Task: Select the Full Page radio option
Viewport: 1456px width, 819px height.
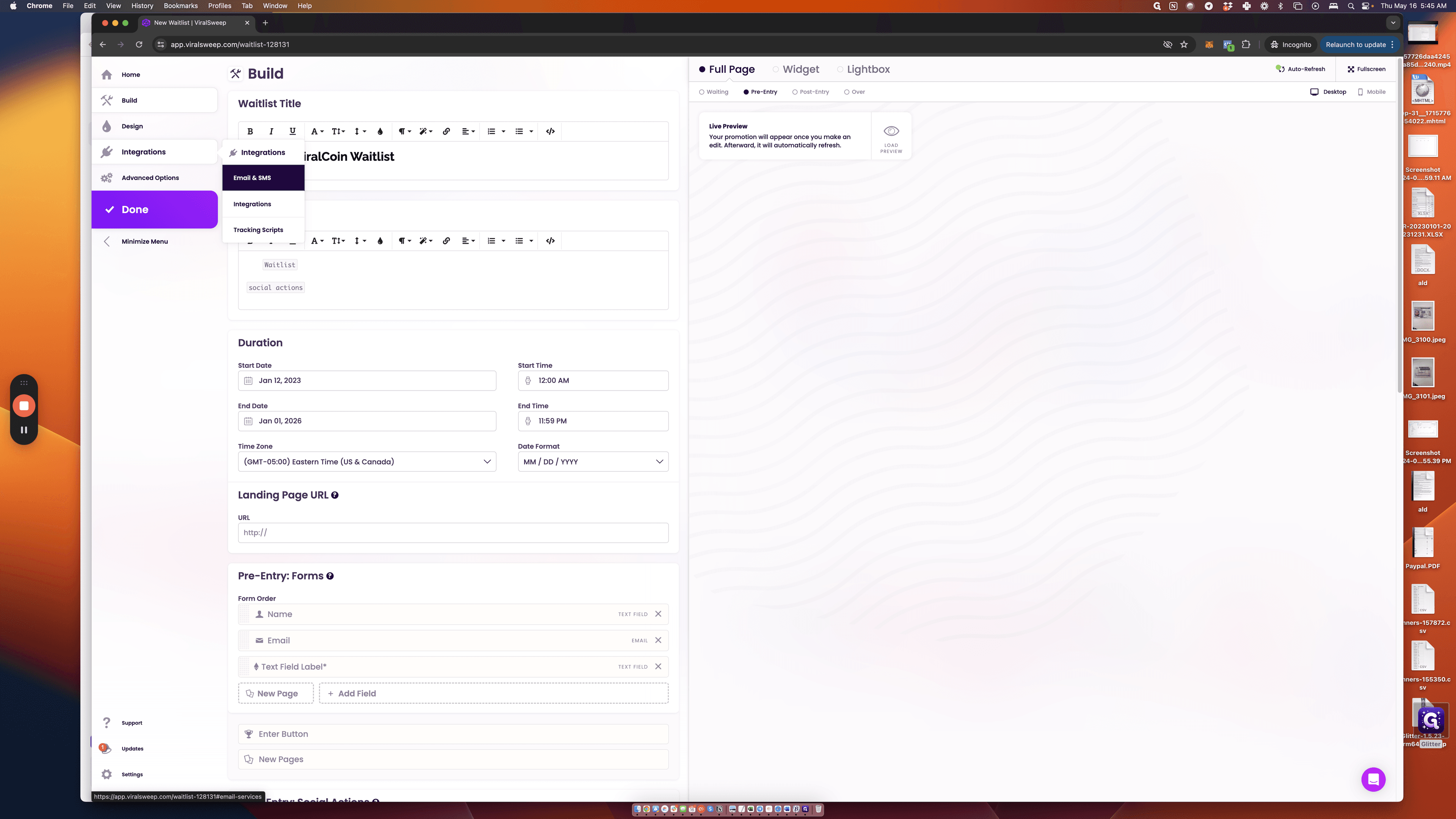Action: click(727, 69)
